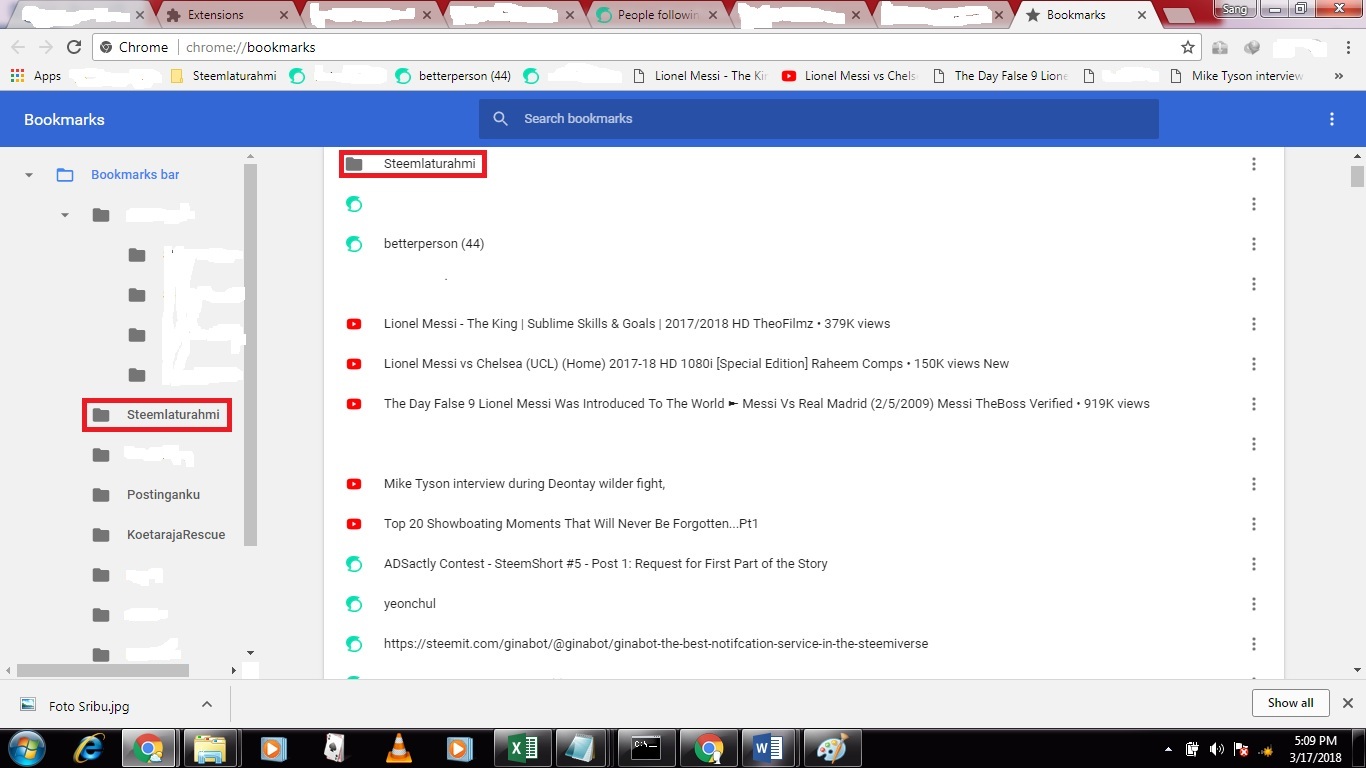The image size is (1366, 768).
Task: Open Apps shortcut on the bookmarks bar
Action: (35, 76)
